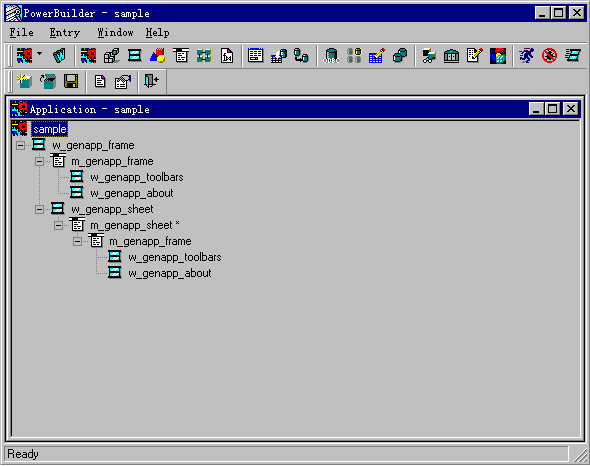Collapse the m_genapp_sheet * node
Viewport: 590px width, 466px height.
tap(58, 225)
